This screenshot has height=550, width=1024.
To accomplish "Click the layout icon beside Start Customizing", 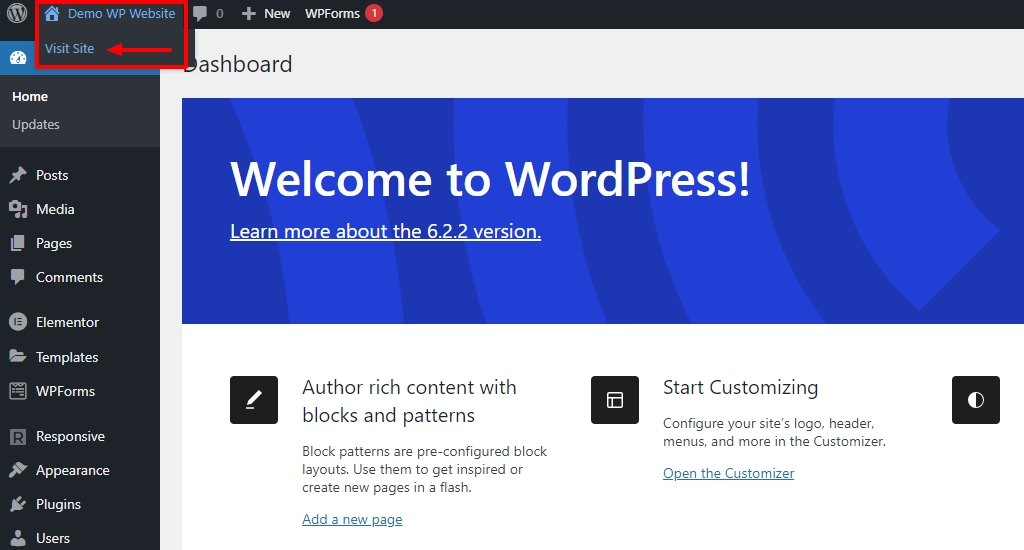I will point(615,400).
